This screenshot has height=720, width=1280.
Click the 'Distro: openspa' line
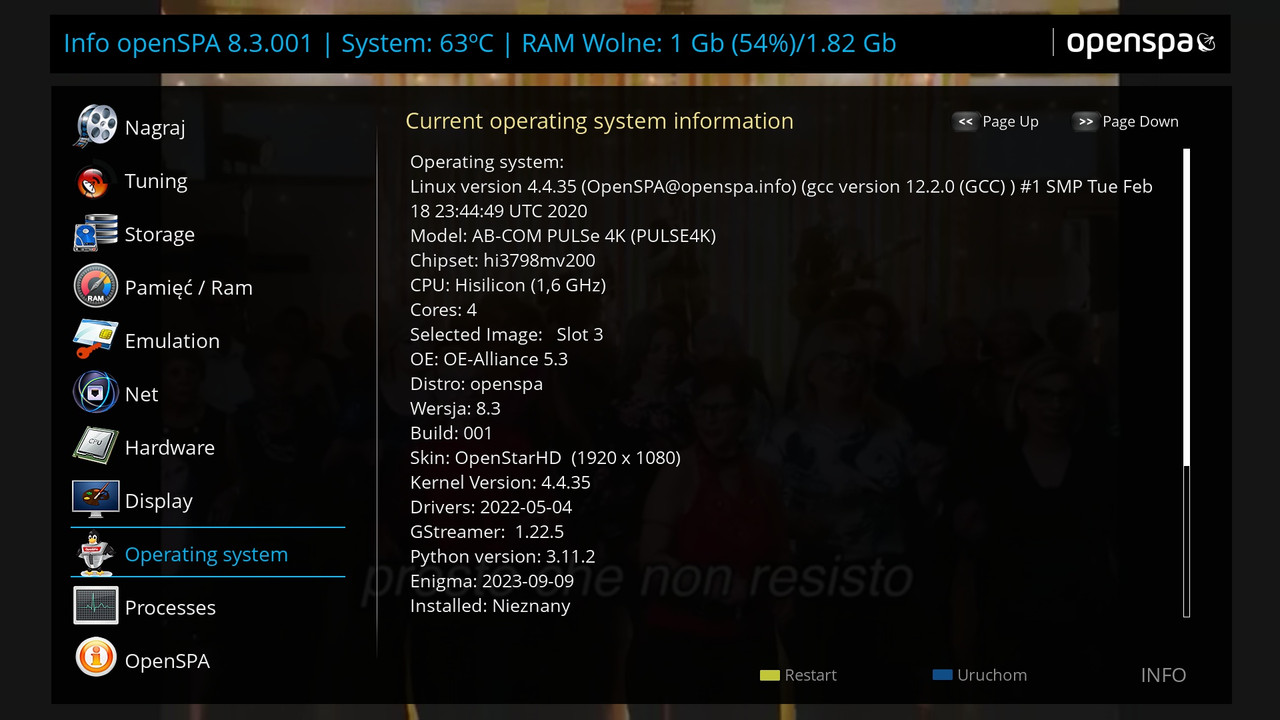tap(477, 383)
